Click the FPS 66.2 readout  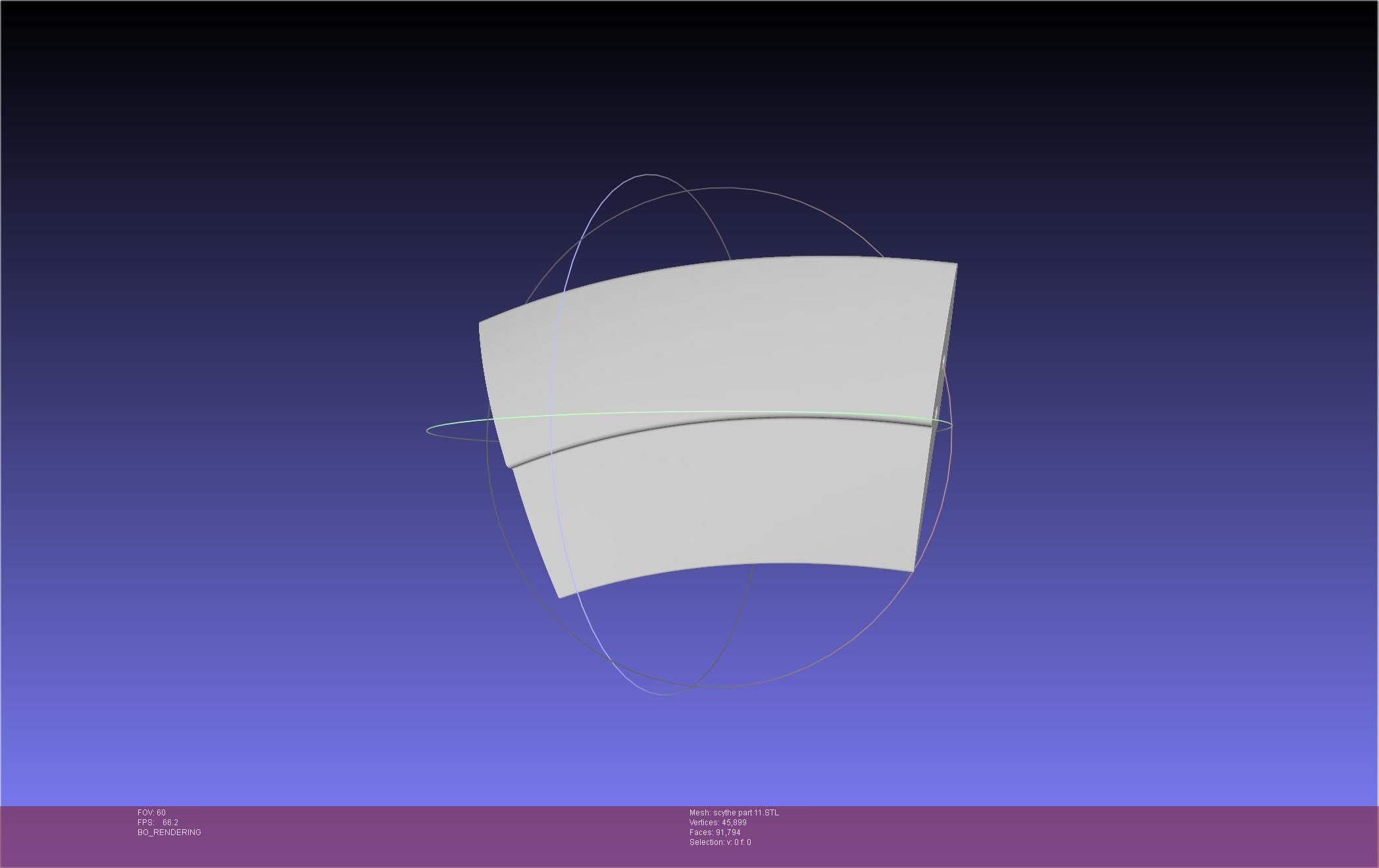pyautogui.click(x=158, y=823)
